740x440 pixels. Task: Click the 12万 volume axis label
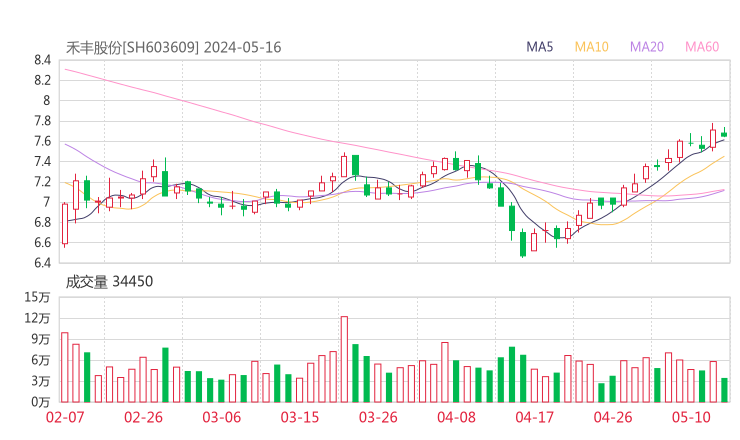(x=37, y=318)
